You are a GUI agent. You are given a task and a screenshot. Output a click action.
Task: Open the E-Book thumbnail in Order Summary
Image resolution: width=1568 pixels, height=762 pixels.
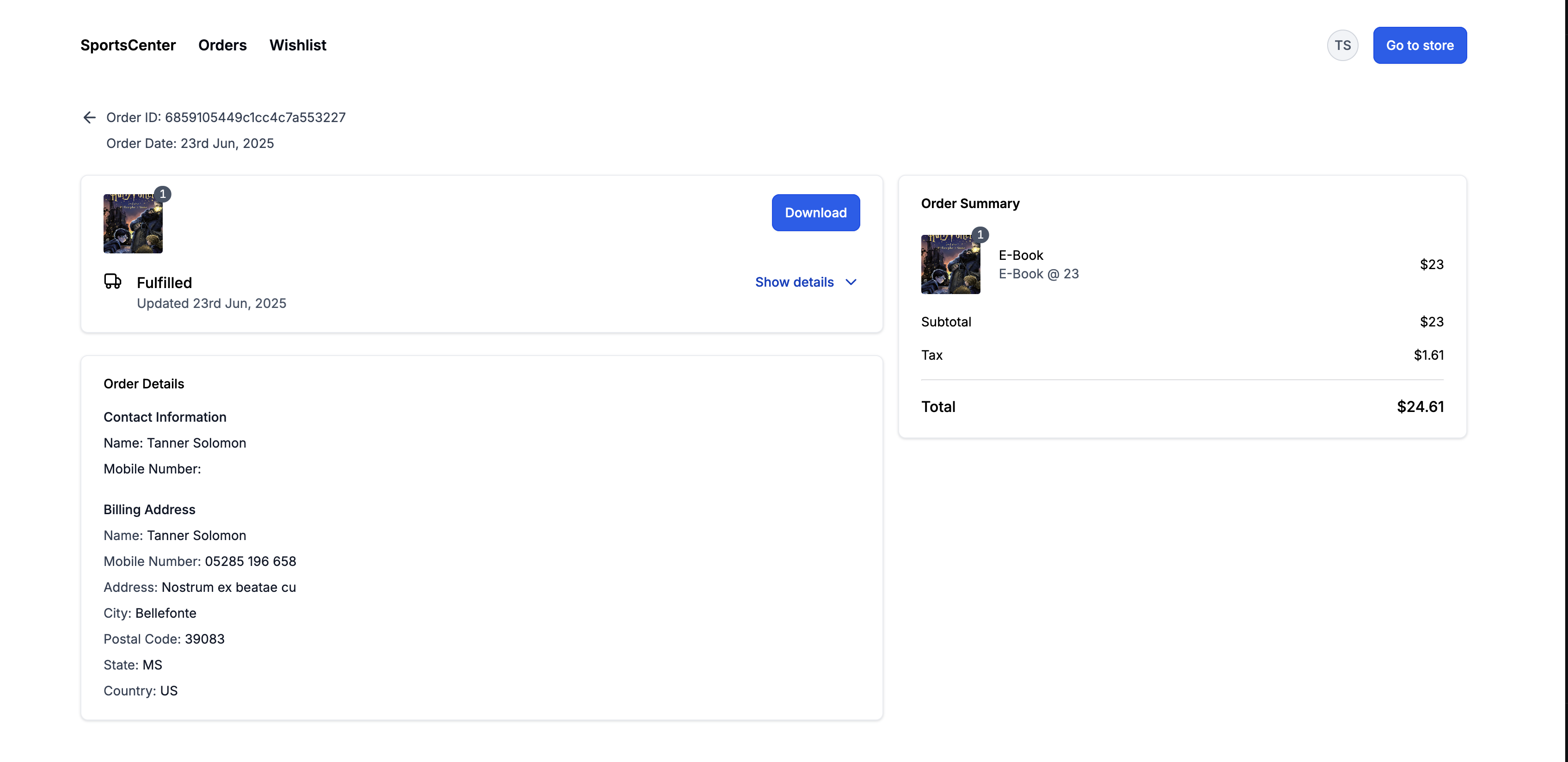(950, 265)
